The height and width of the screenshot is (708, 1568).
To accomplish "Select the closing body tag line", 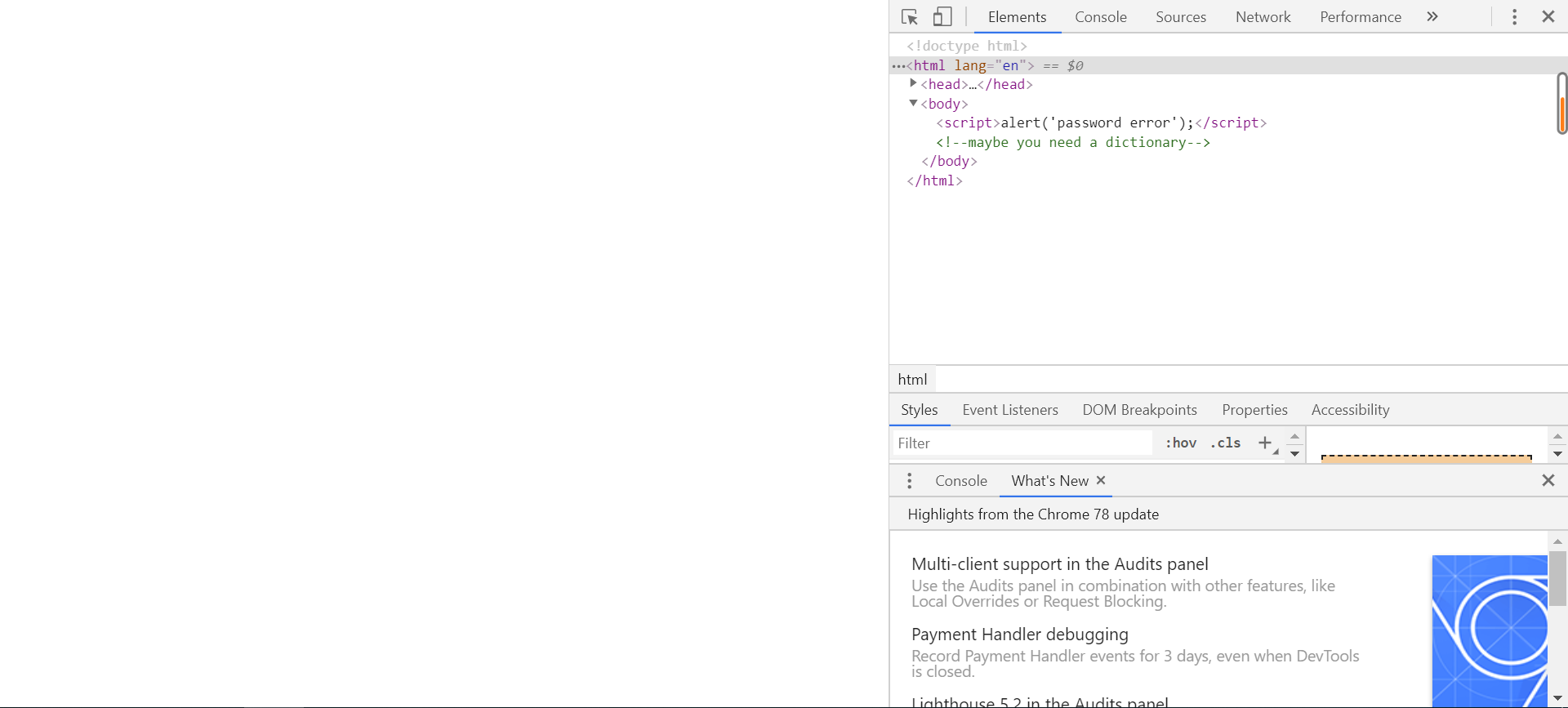I will pyautogui.click(x=949, y=161).
